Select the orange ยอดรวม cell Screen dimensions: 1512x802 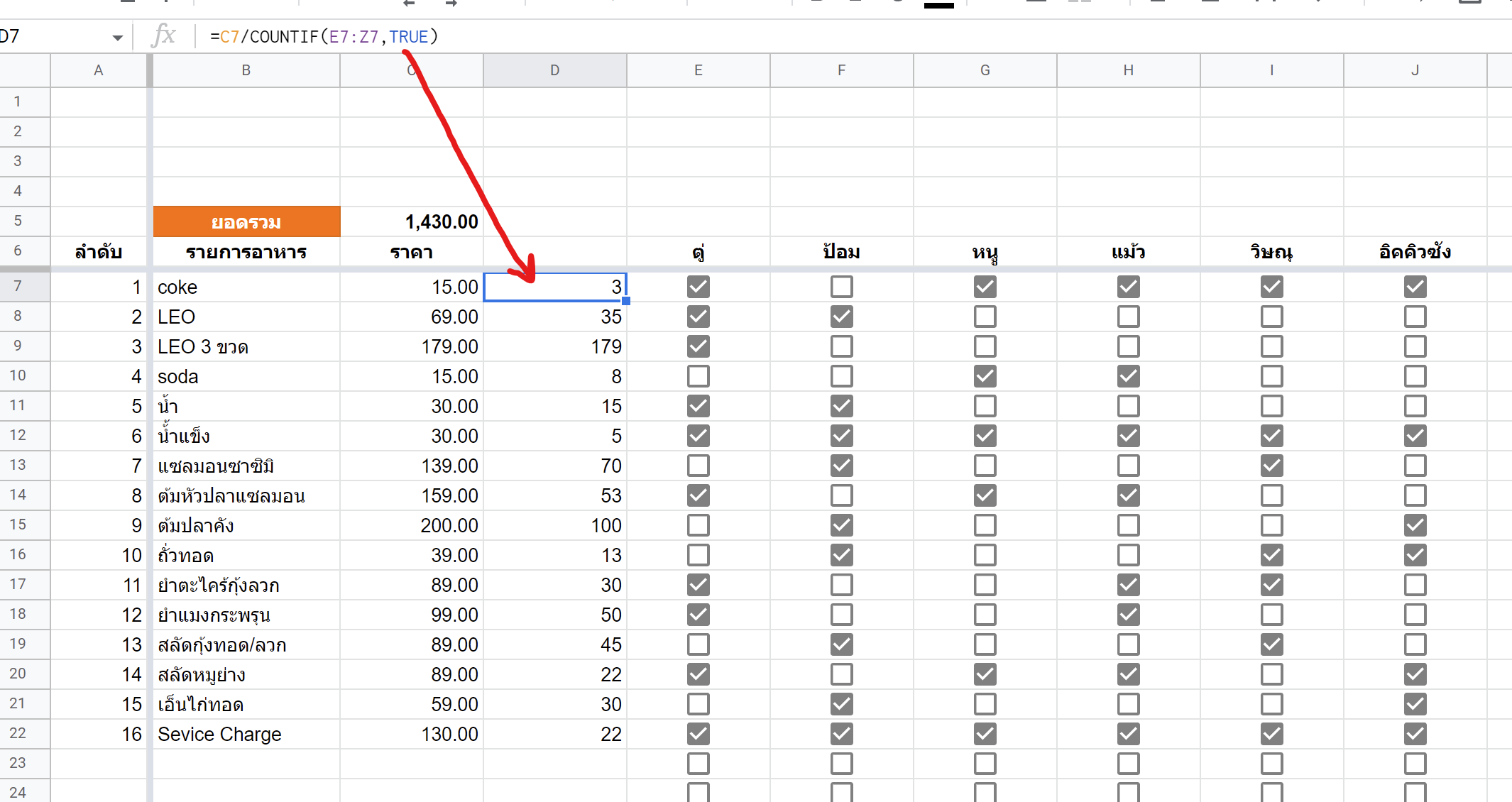[x=246, y=221]
